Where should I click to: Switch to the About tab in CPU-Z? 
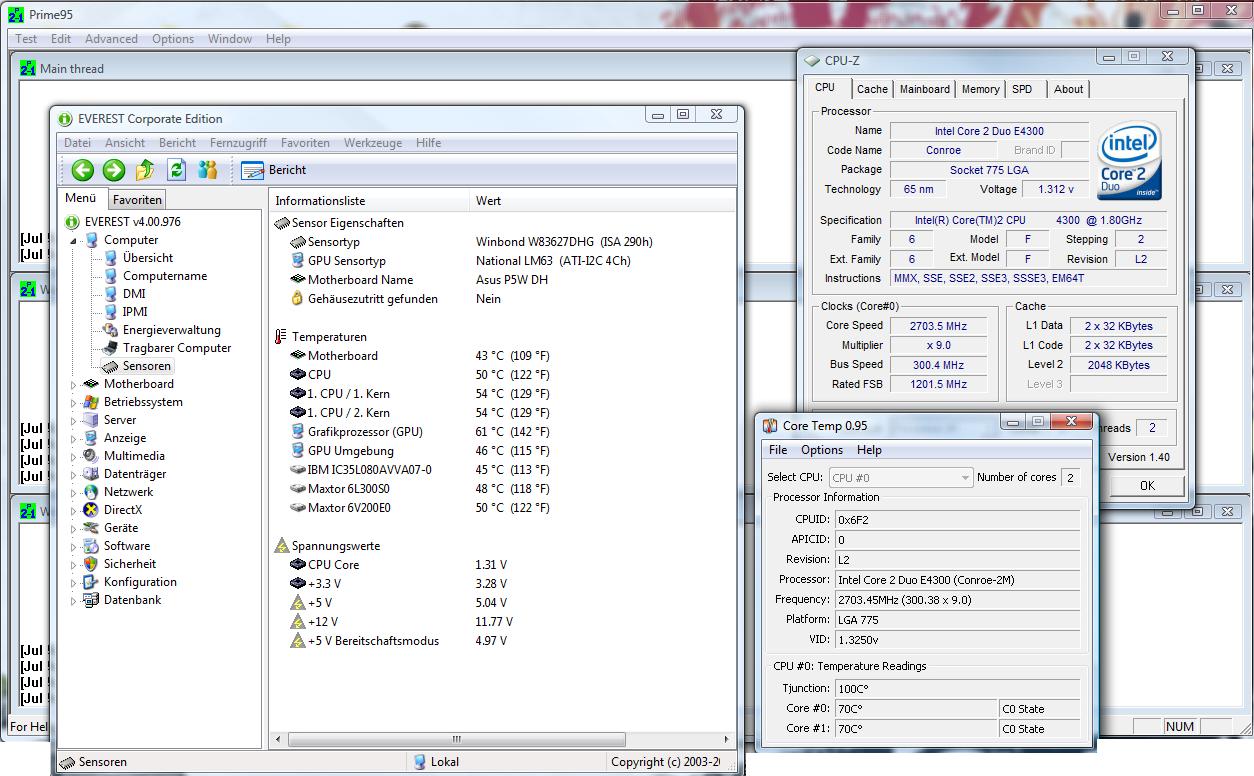[1068, 89]
